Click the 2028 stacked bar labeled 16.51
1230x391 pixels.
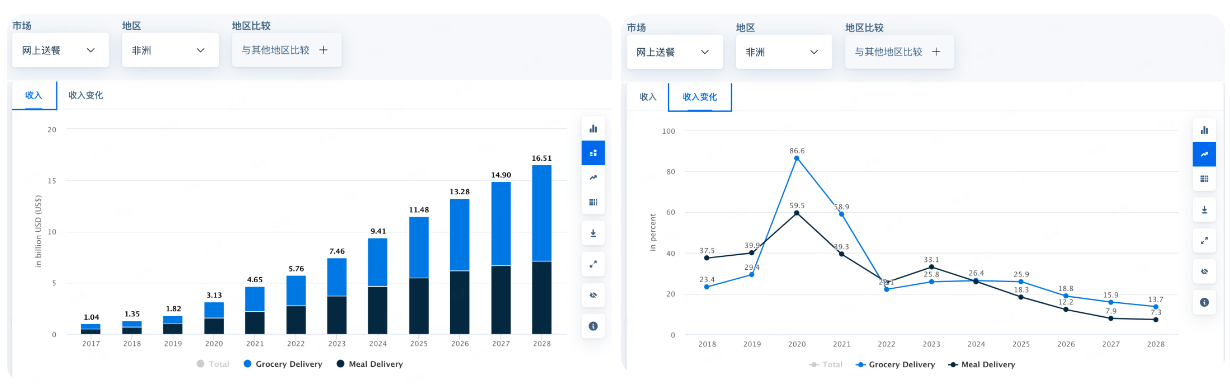pos(541,249)
